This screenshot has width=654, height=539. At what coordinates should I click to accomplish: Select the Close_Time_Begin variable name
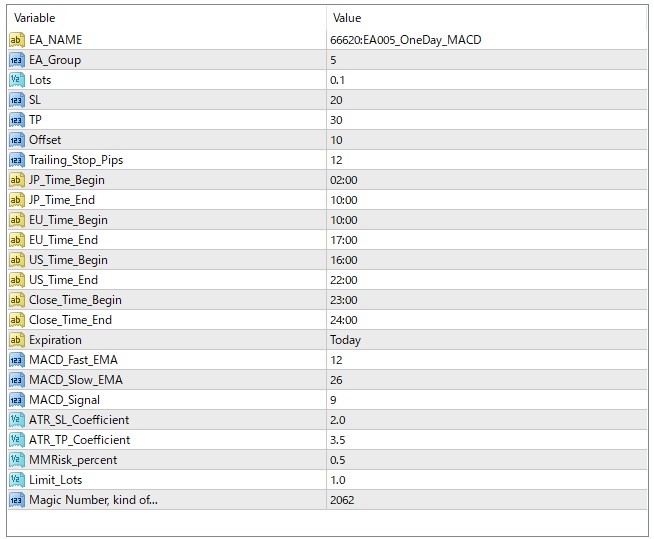tap(75, 300)
